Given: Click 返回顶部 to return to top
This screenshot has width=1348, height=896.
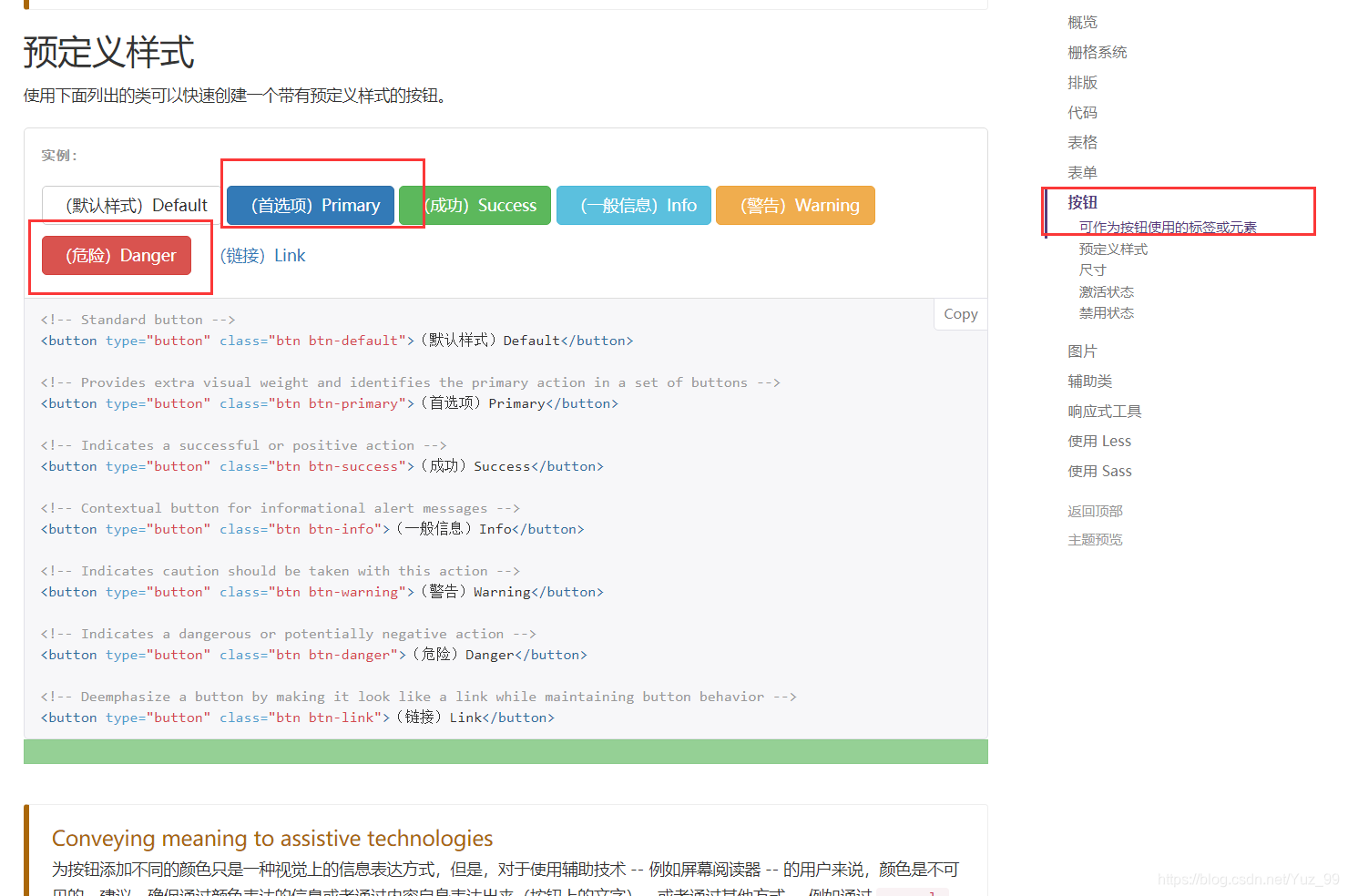Looking at the screenshot, I should [x=1095, y=511].
